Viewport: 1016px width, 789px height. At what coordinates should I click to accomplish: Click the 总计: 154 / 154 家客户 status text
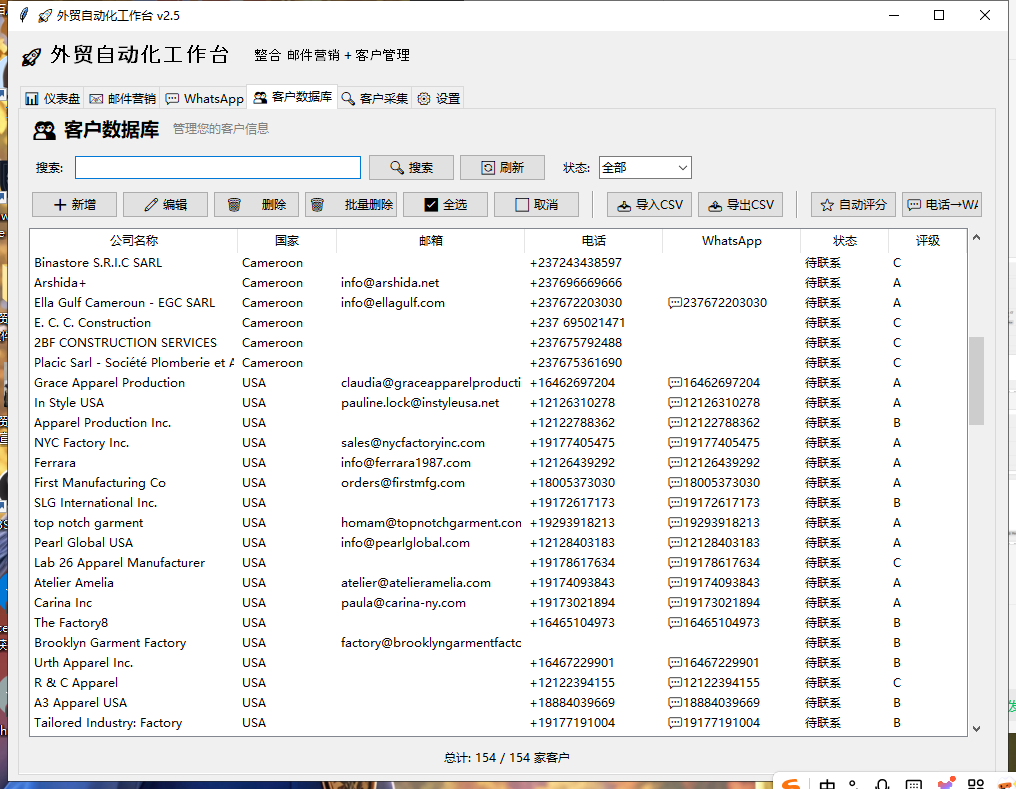point(507,758)
